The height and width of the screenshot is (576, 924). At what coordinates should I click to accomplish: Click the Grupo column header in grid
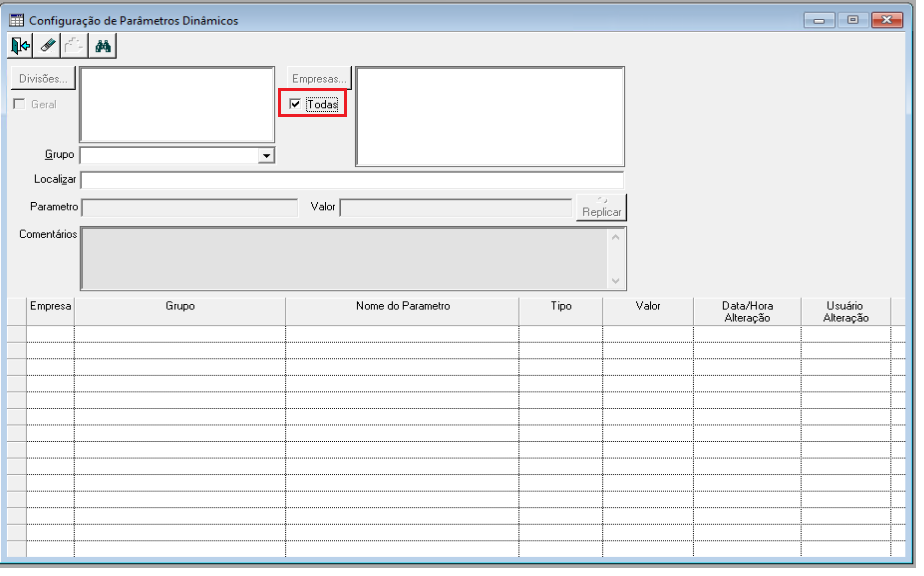180,312
